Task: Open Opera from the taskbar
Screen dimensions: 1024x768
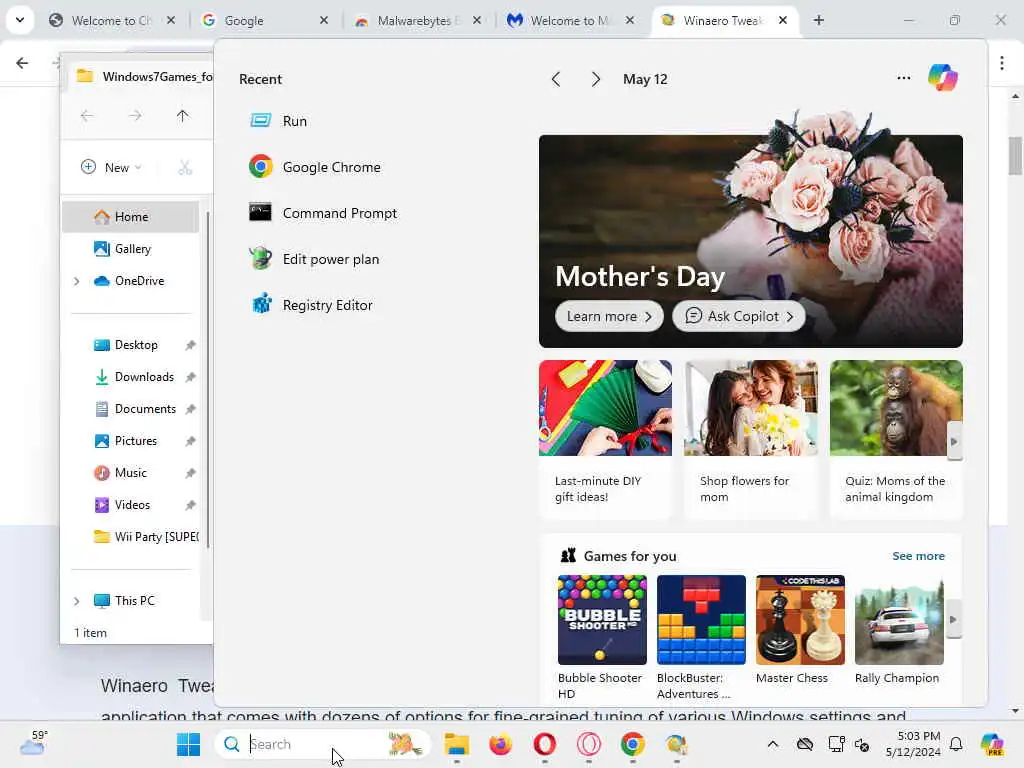Action: [545, 744]
